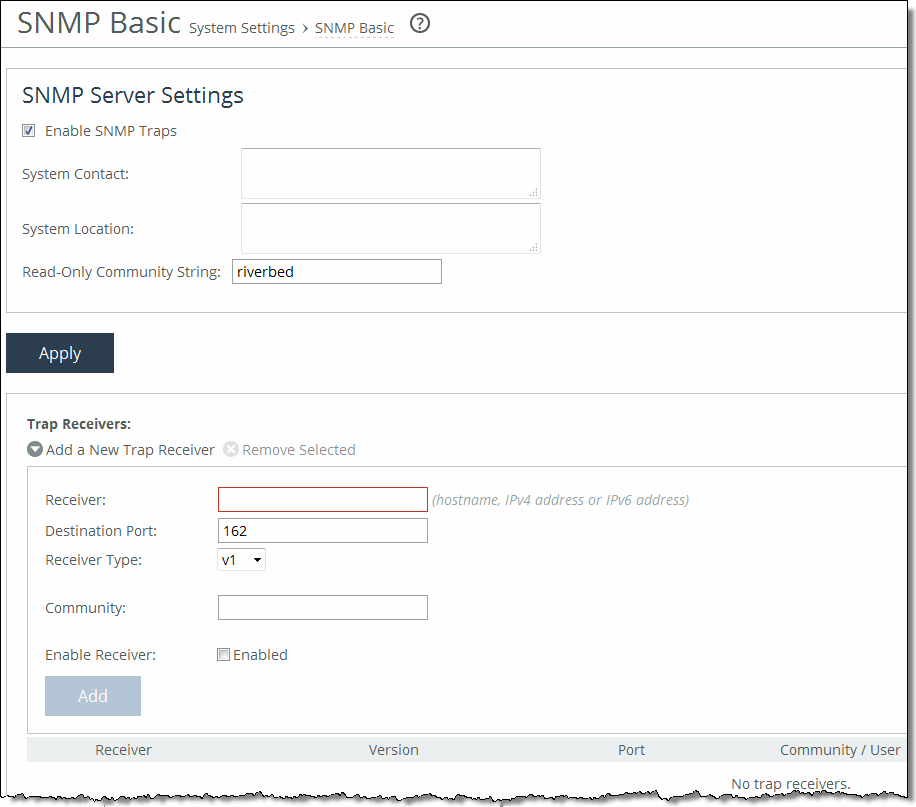Image resolution: width=916 pixels, height=807 pixels.
Task: Click the System Contact text field
Action: pos(389,173)
